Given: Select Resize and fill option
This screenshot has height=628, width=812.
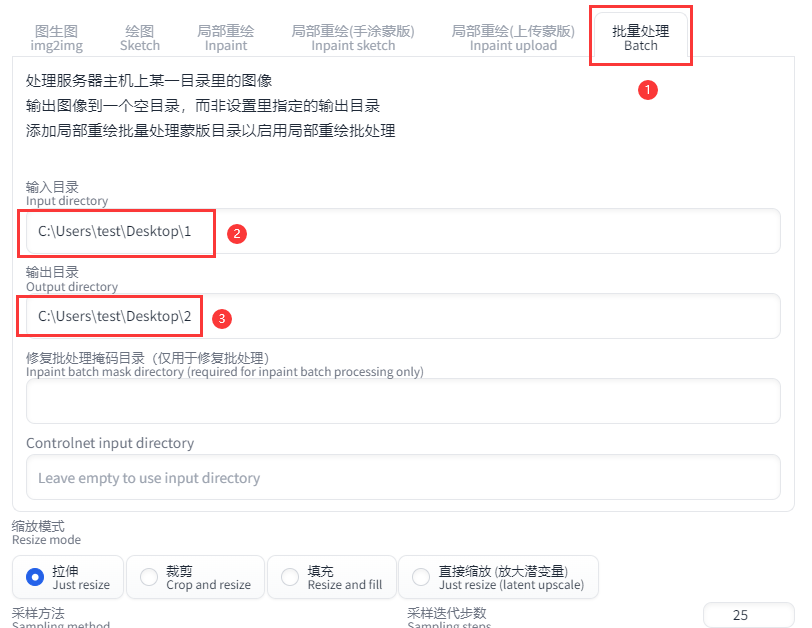Looking at the screenshot, I should pyautogui.click(x=332, y=577).
